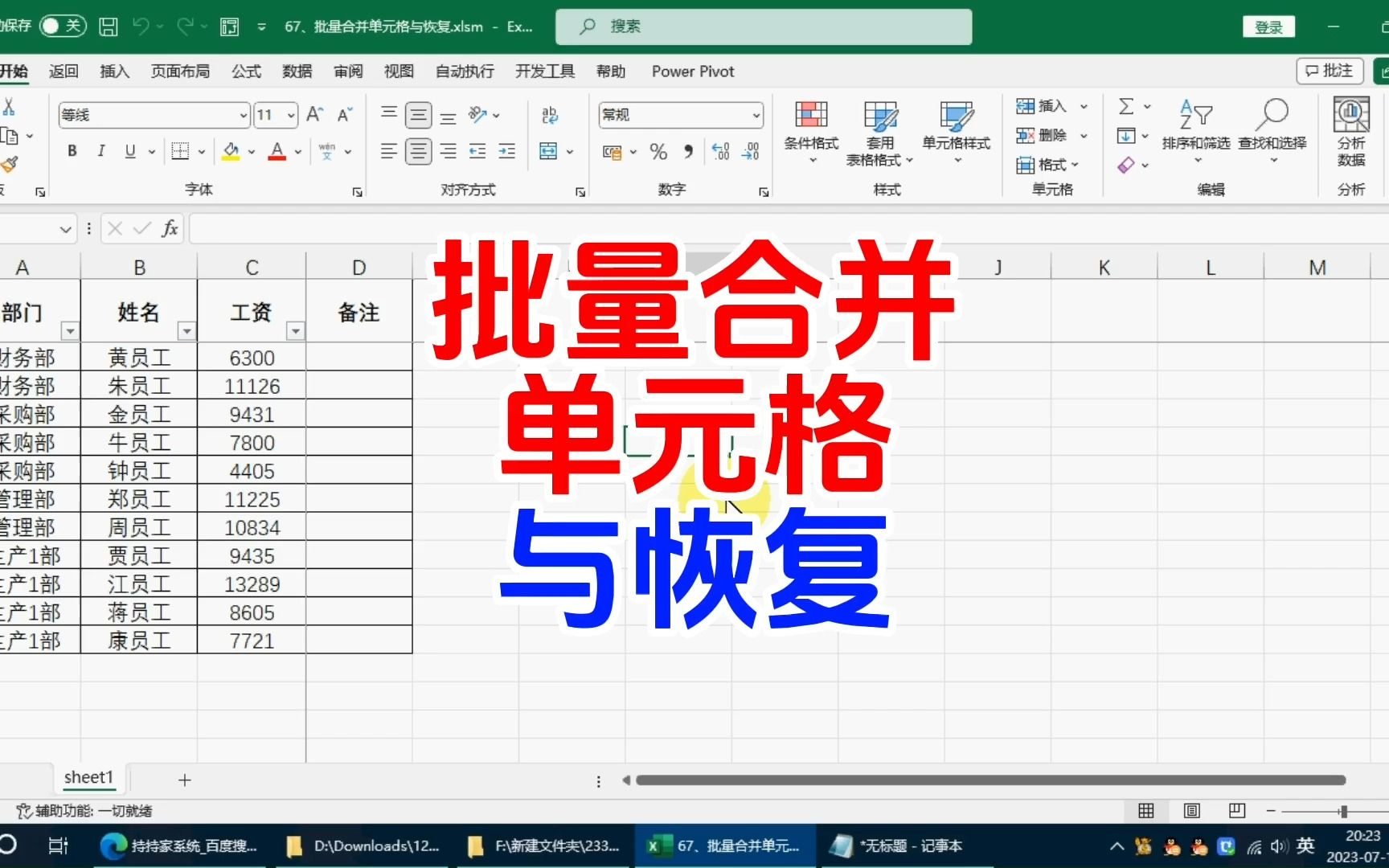Toggle italic formatting
Screen dimensions: 1389x868
(x=101, y=151)
